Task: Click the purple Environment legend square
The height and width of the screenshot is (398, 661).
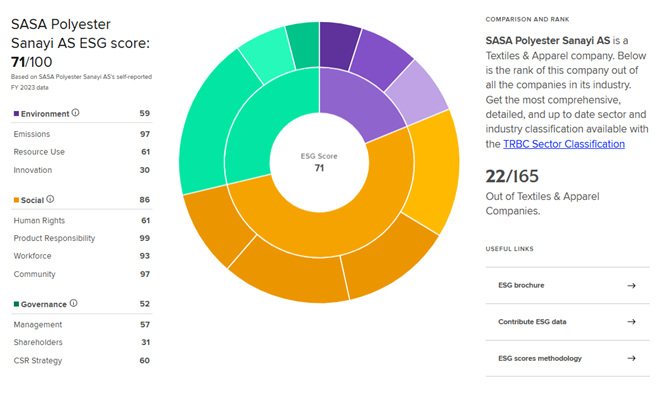Action: 16,114
